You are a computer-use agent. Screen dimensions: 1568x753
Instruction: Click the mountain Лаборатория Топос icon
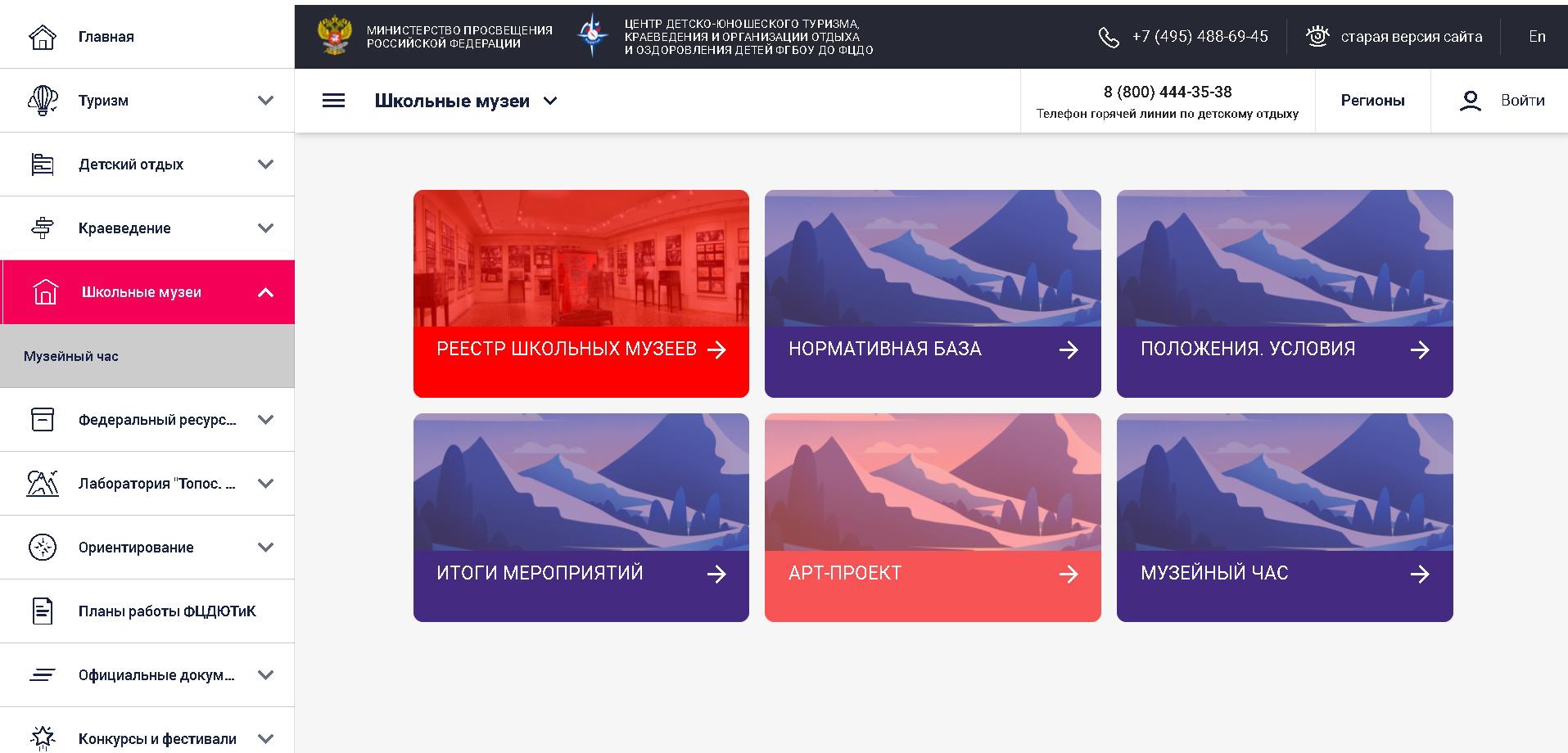click(42, 484)
